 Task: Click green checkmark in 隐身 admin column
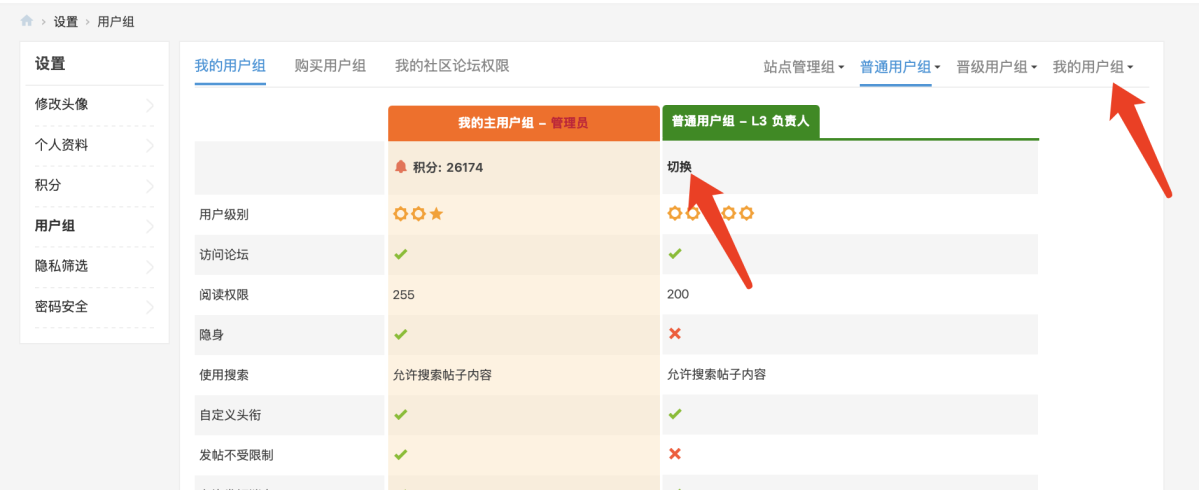pyautogui.click(x=401, y=334)
